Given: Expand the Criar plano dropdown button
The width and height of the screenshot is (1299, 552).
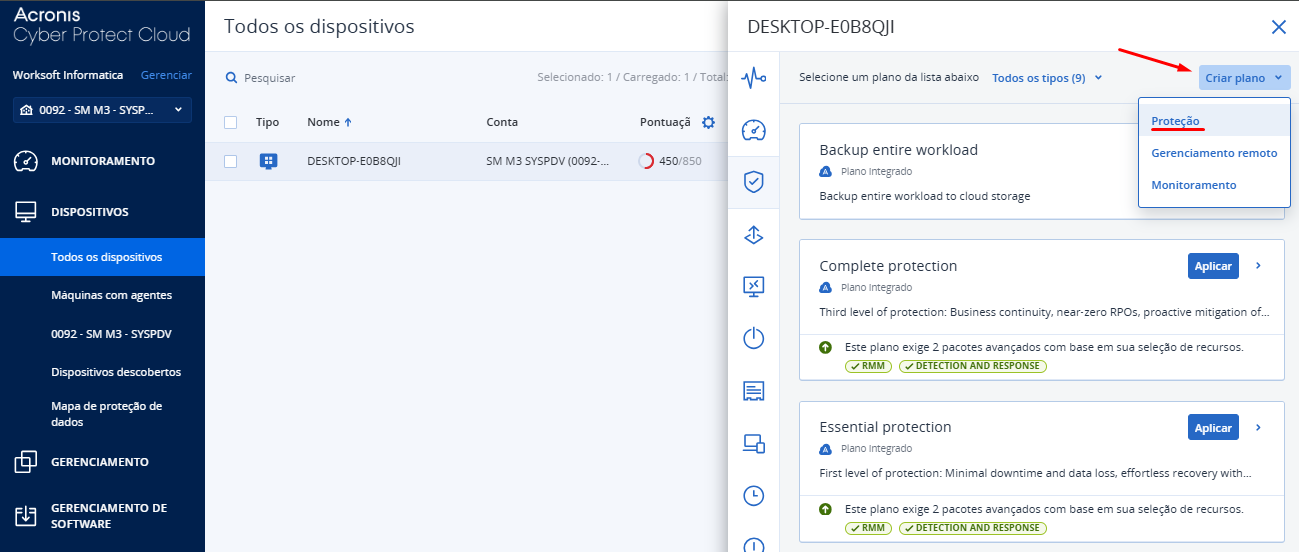Looking at the screenshot, I should tap(1244, 78).
